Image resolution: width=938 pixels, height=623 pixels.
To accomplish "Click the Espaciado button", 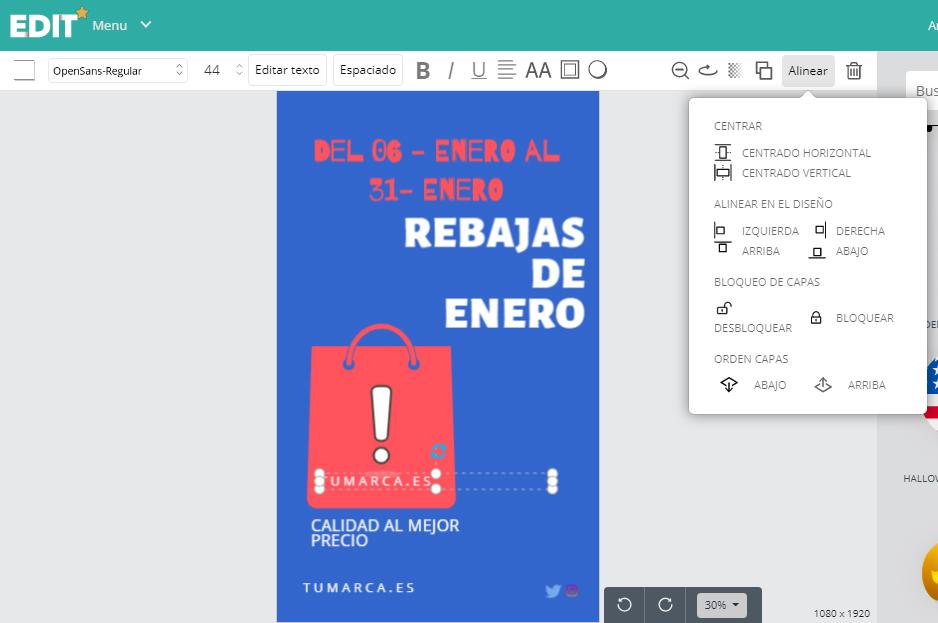I will pyautogui.click(x=368, y=70).
